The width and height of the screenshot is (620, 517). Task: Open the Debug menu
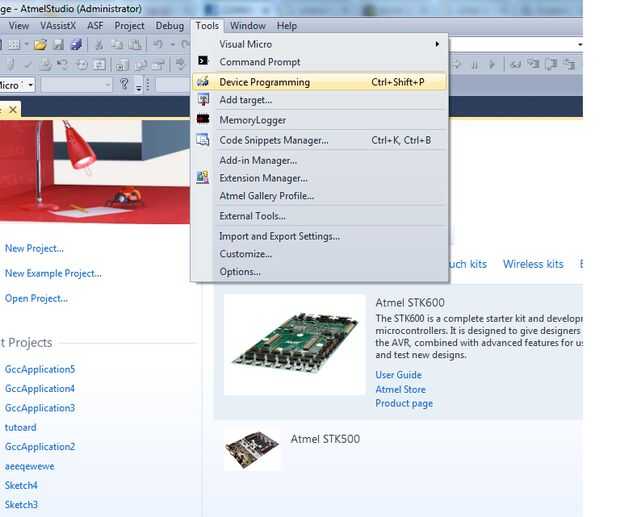(170, 26)
